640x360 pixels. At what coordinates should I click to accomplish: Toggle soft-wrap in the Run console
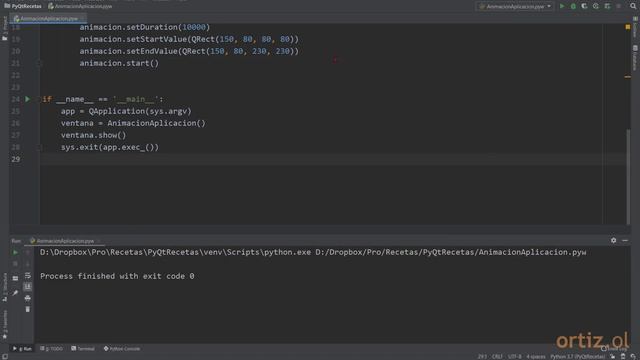coord(27,276)
